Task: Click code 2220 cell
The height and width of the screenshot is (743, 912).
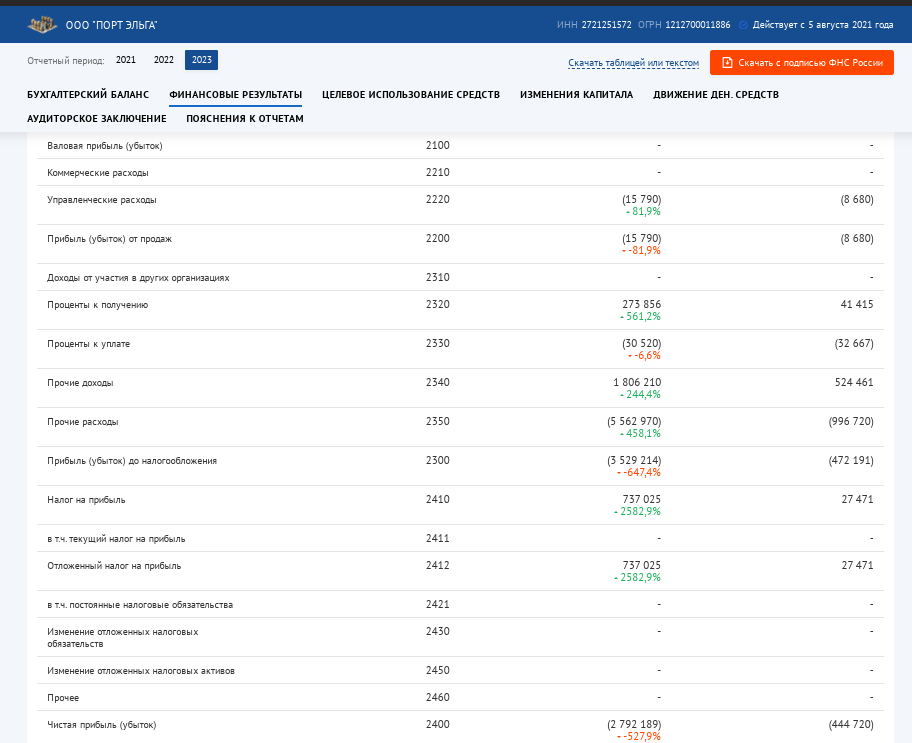Action: pos(437,200)
